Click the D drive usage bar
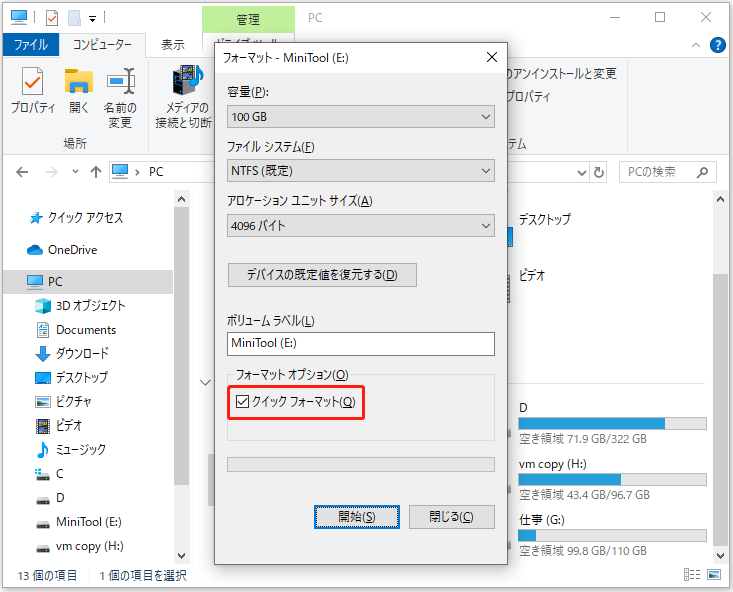 (x=612, y=424)
